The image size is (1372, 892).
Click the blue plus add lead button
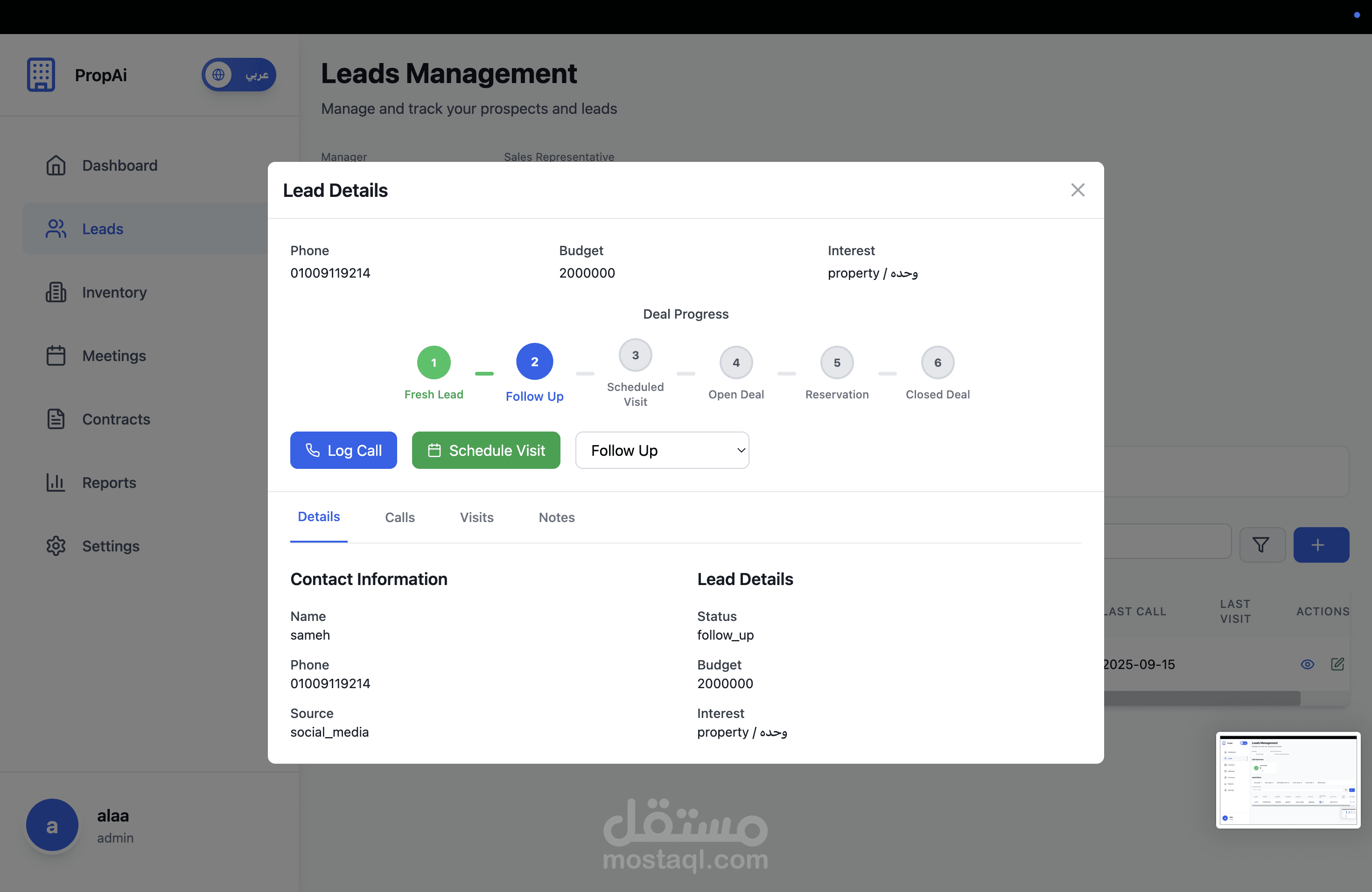pos(1321,544)
